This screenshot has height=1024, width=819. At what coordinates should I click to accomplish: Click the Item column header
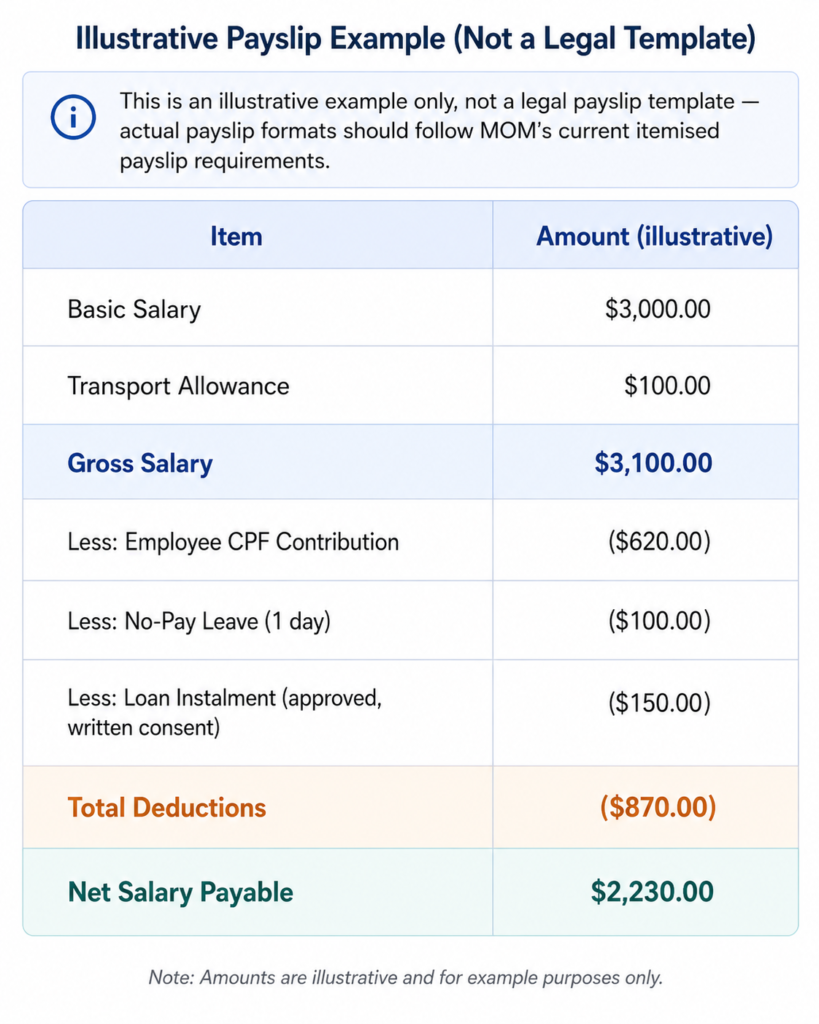pos(236,236)
